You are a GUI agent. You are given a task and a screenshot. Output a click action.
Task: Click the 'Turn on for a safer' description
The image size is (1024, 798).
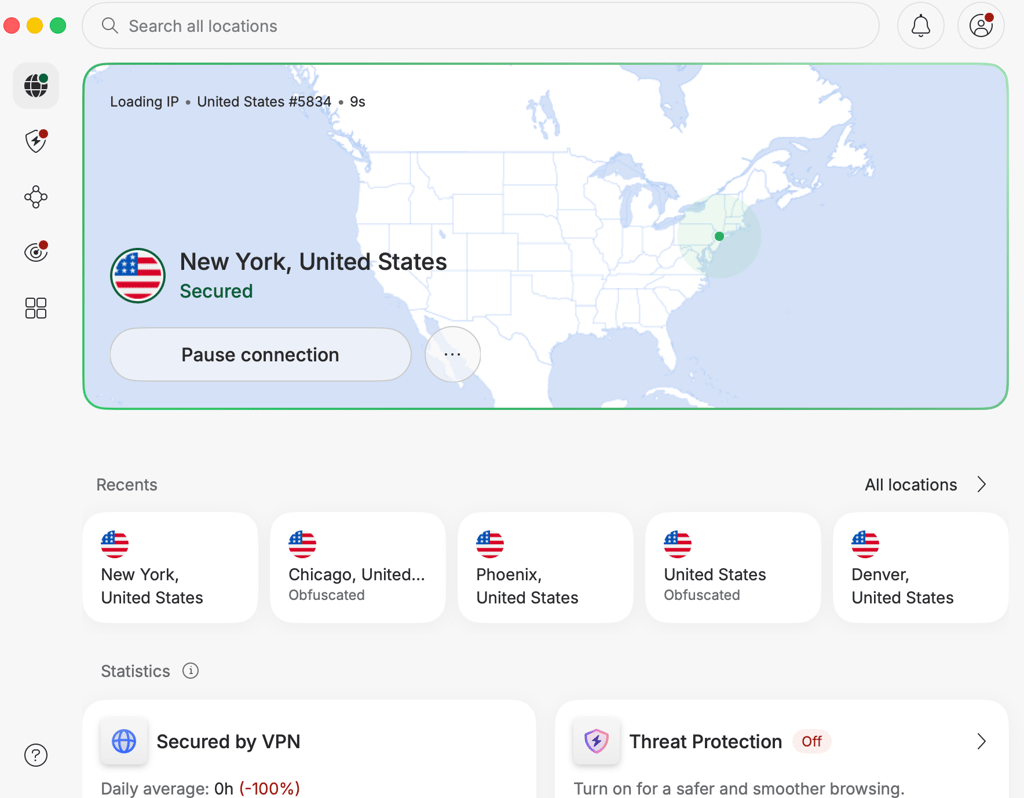(739, 788)
